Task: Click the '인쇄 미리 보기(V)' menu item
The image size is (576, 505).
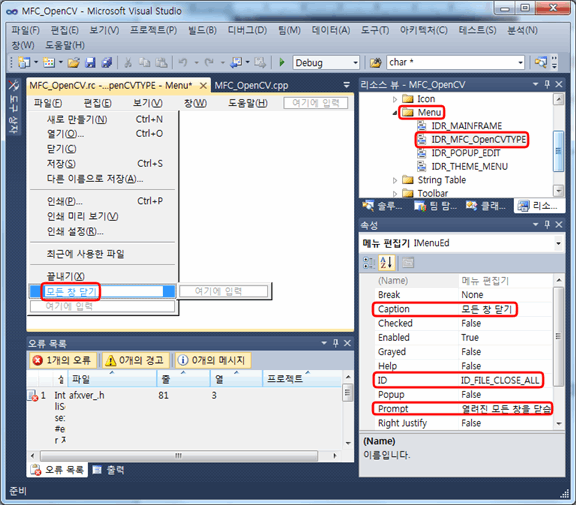Action: (82, 217)
